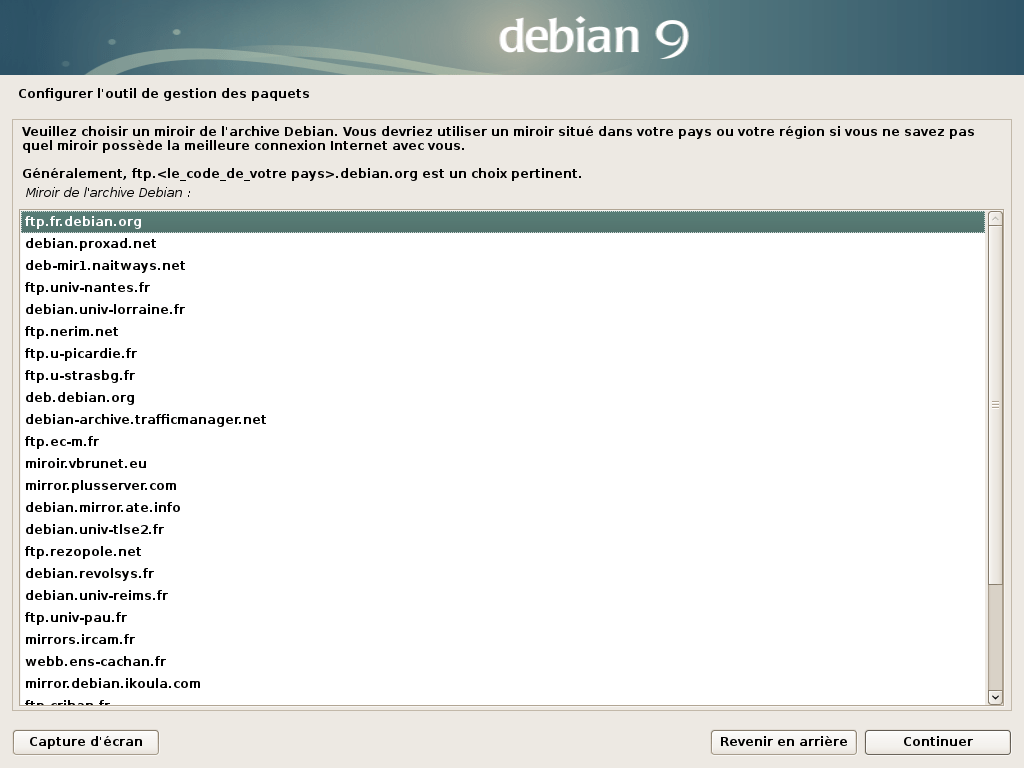Click the scrollbar down arrow
The image size is (1024, 768).
pyautogui.click(x=995, y=697)
